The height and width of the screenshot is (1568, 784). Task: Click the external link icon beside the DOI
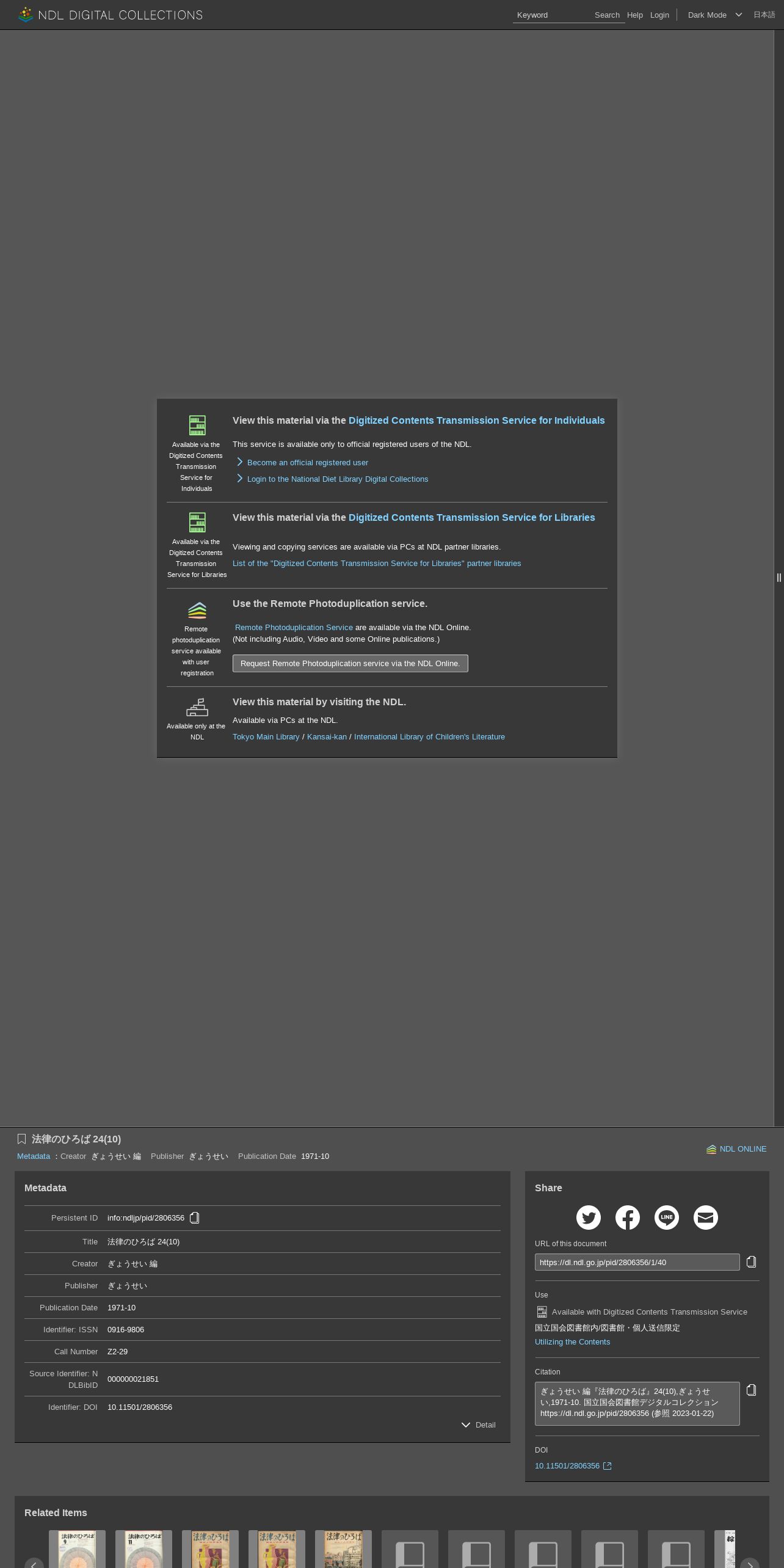pyautogui.click(x=608, y=1466)
